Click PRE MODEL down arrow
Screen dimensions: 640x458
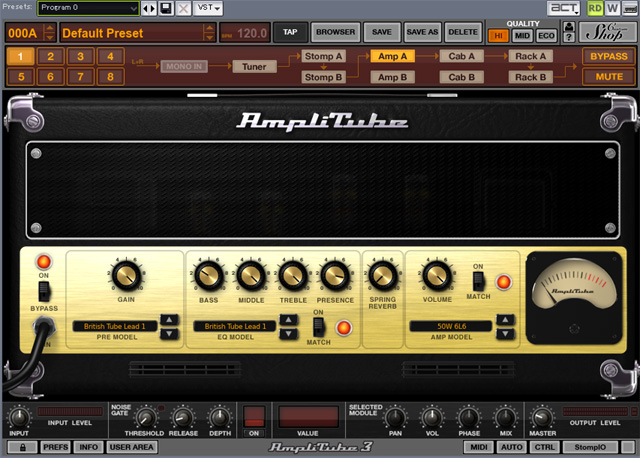pos(169,334)
